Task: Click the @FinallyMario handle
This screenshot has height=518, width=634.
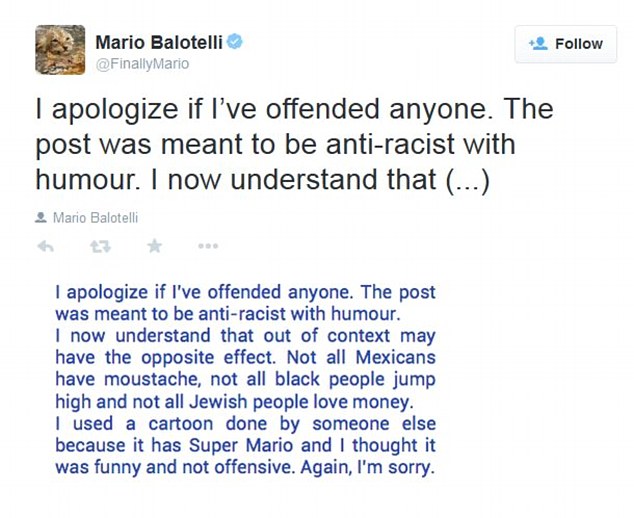Action: (142, 63)
